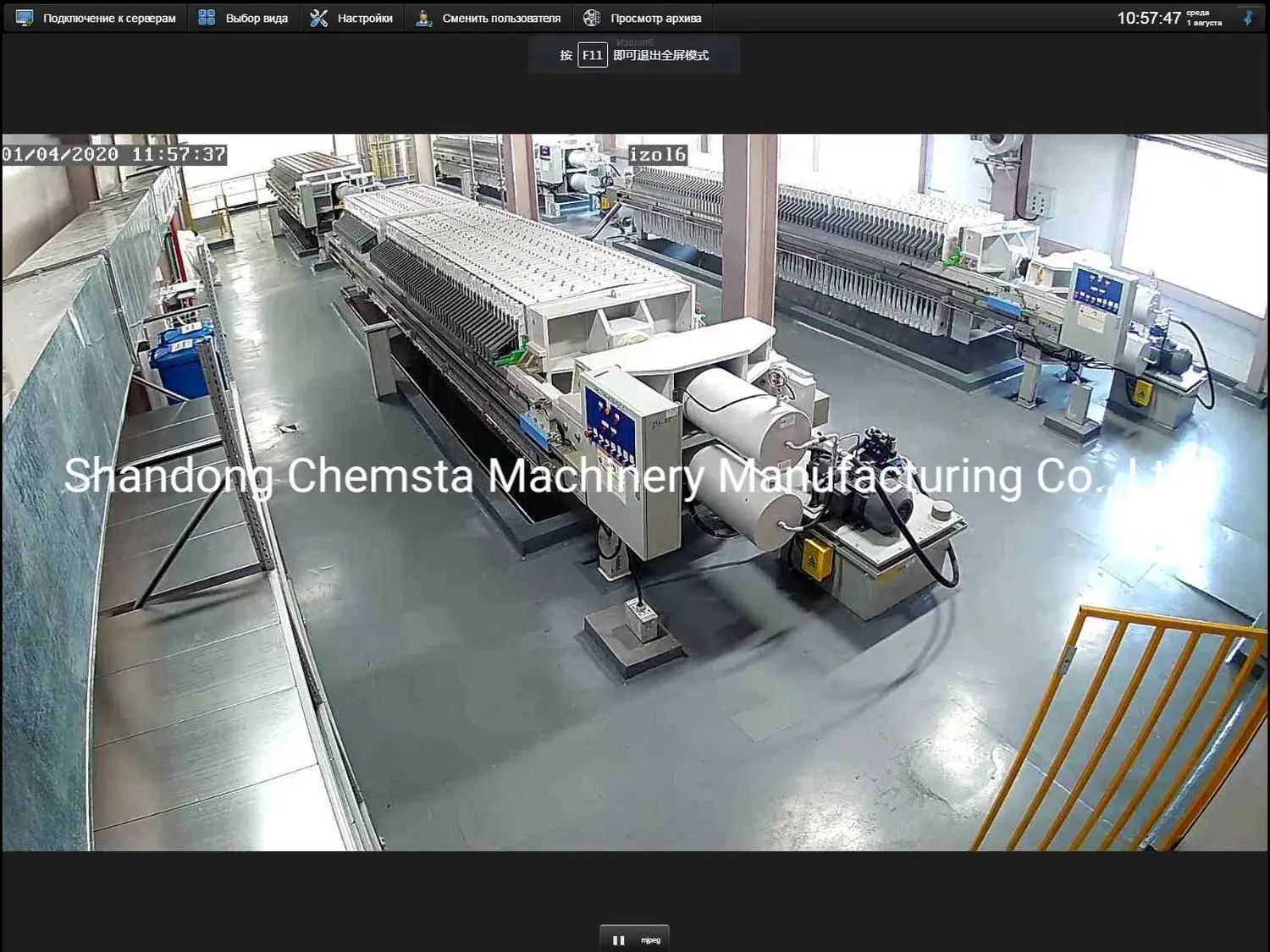Click the date label среда 1 августа
The image size is (1270, 952).
pos(1204,18)
